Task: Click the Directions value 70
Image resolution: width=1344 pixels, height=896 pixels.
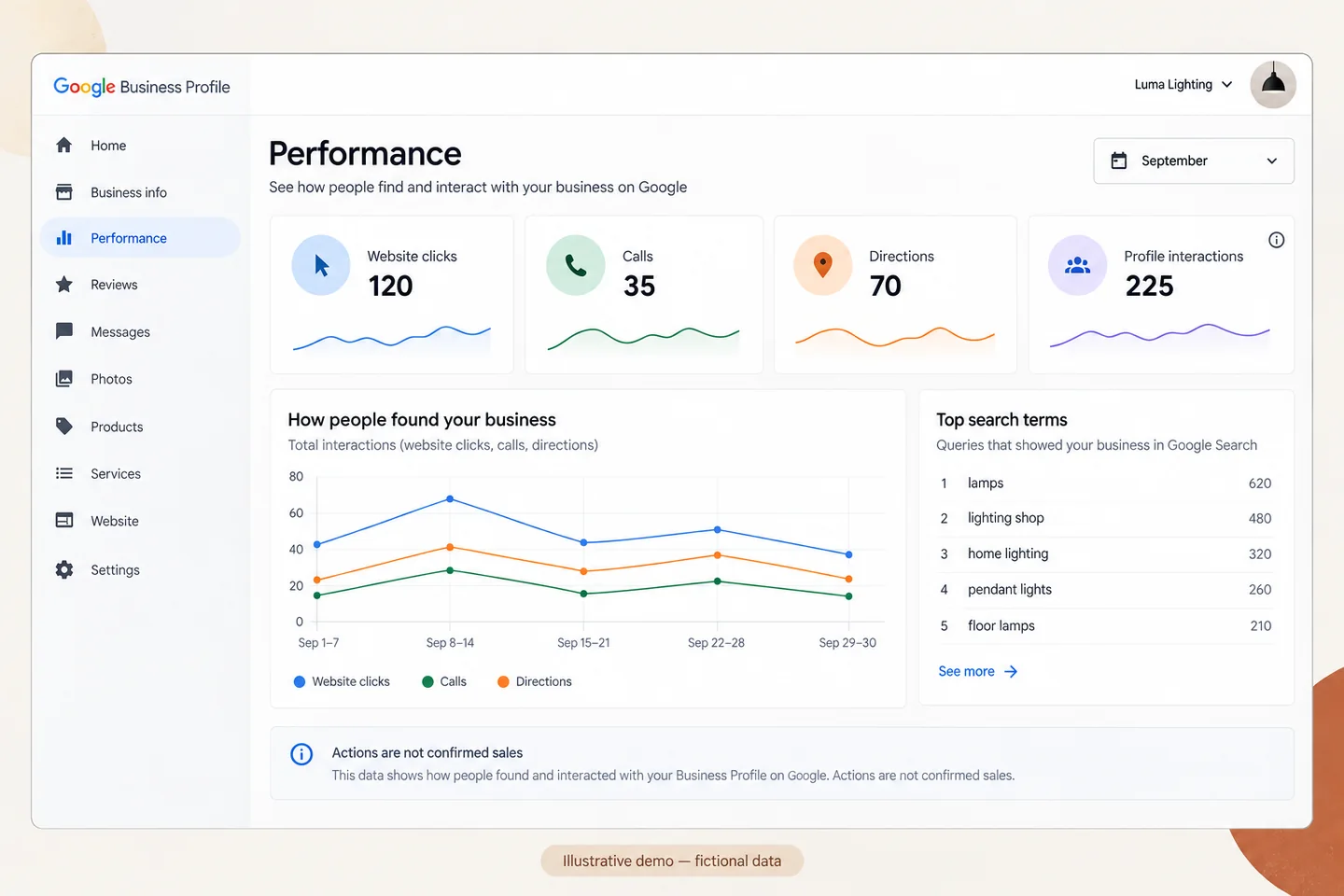Action: pos(886,286)
